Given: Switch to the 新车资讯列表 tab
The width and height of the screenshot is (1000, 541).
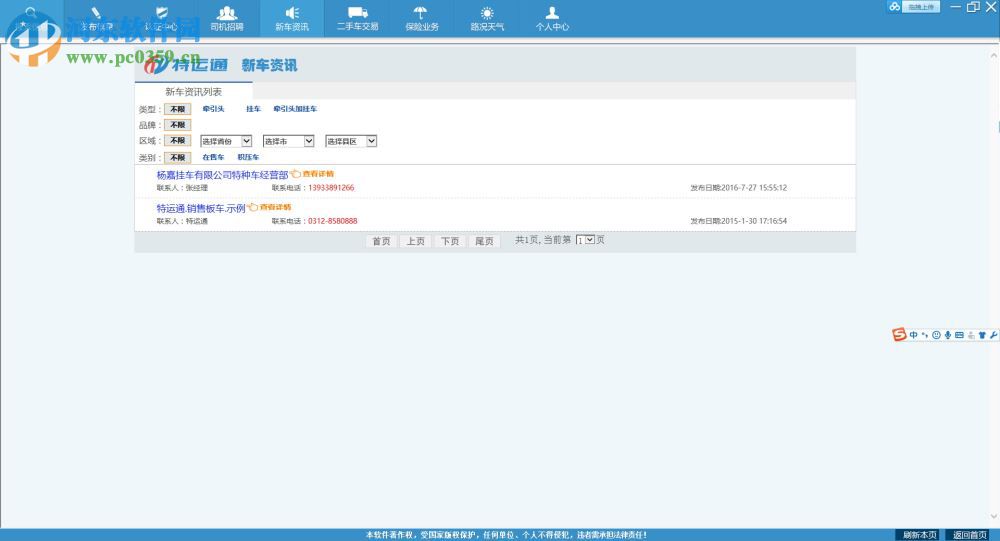Looking at the screenshot, I should click(193, 91).
